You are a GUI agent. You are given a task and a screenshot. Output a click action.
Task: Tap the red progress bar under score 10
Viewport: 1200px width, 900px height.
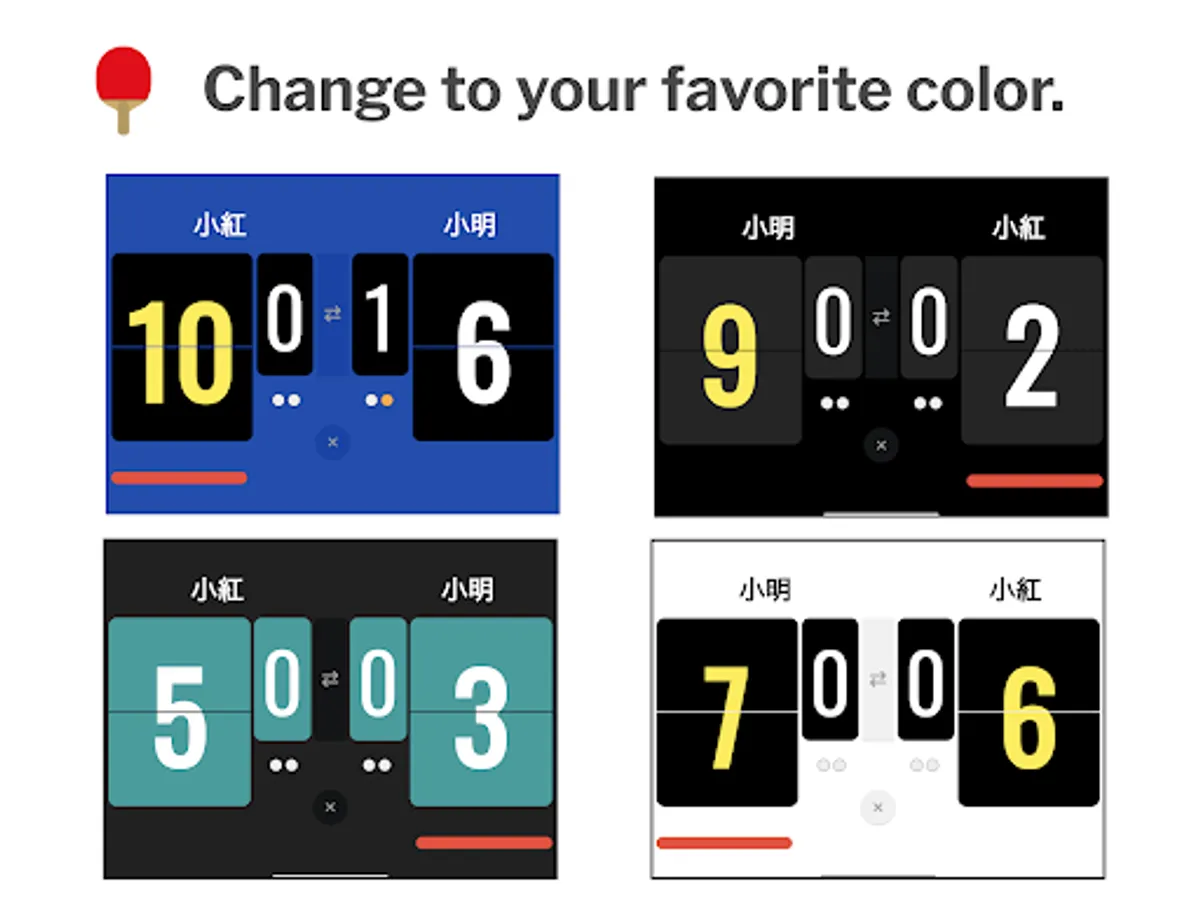[x=179, y=479]
